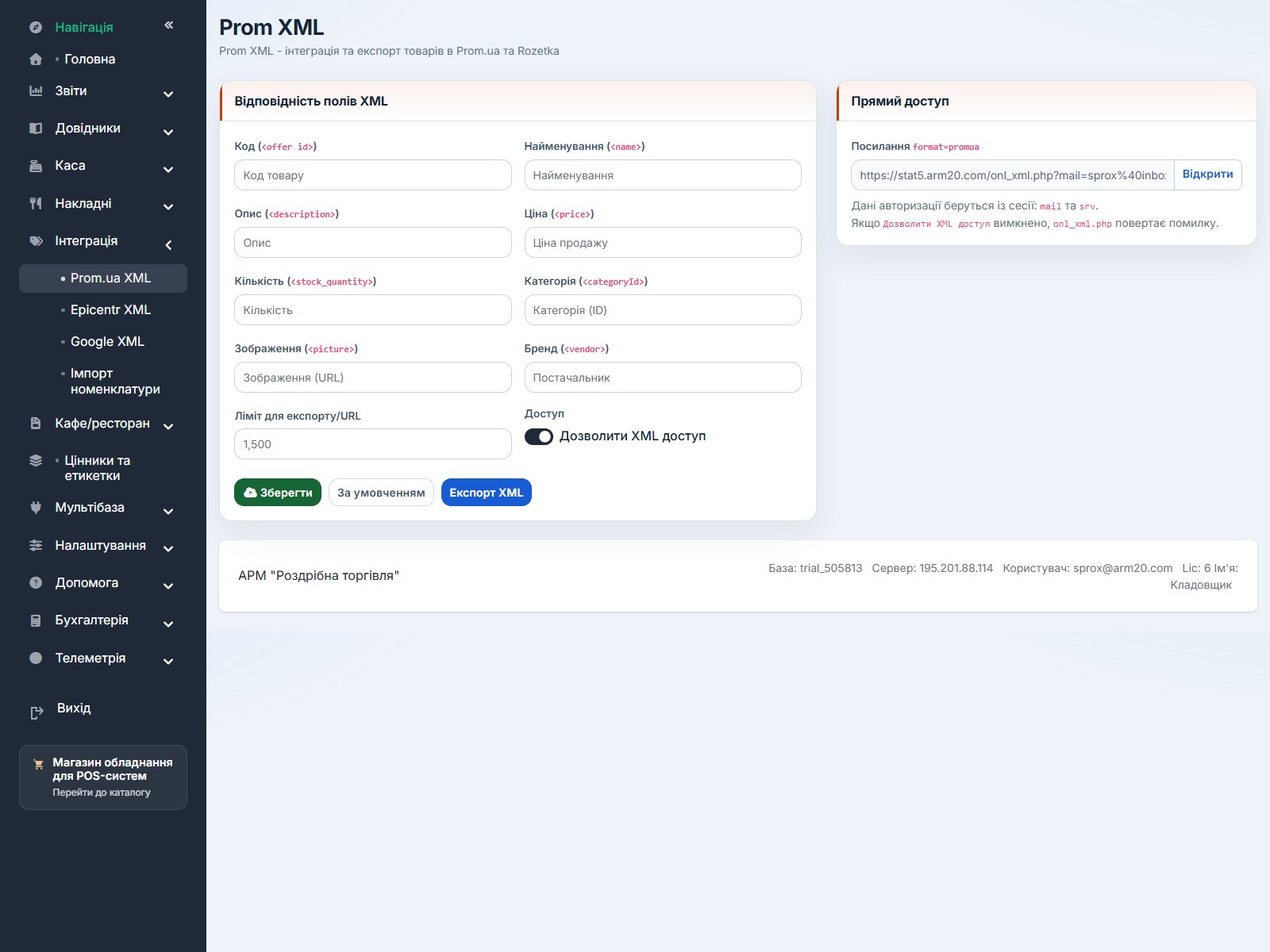Expand the Накладні section arrow
The height and width of the screenshot is (952, 1270).
click(168, 207)
